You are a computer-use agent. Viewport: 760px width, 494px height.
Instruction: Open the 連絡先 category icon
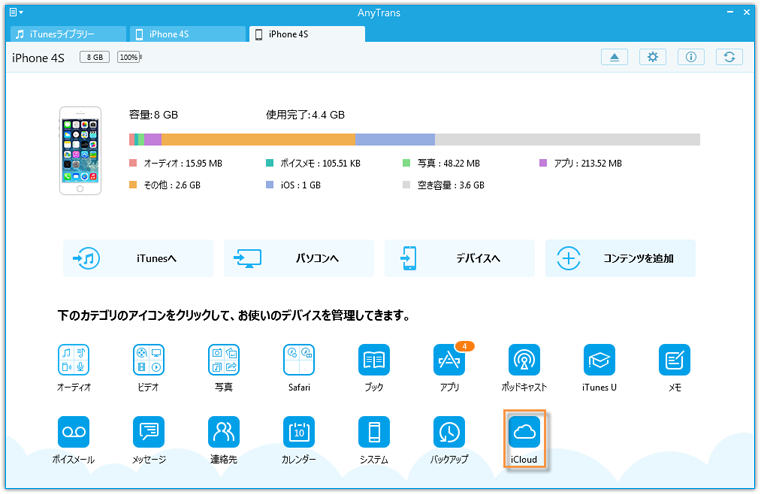click(223, 431)
